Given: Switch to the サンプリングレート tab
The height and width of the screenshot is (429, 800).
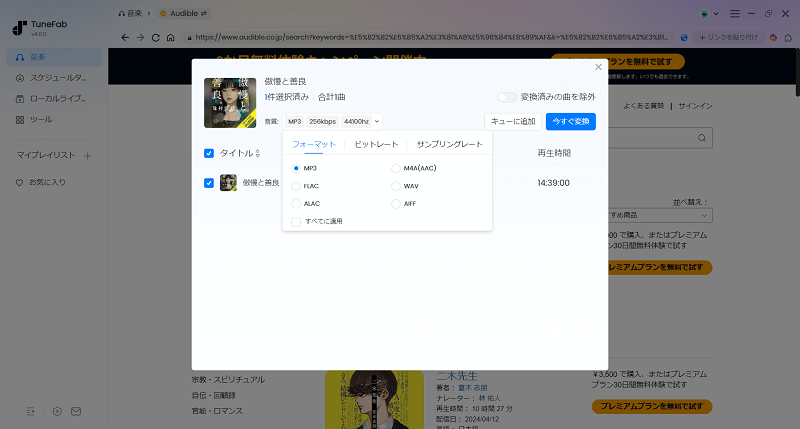Looking at the screenshot, I should 449,144.
